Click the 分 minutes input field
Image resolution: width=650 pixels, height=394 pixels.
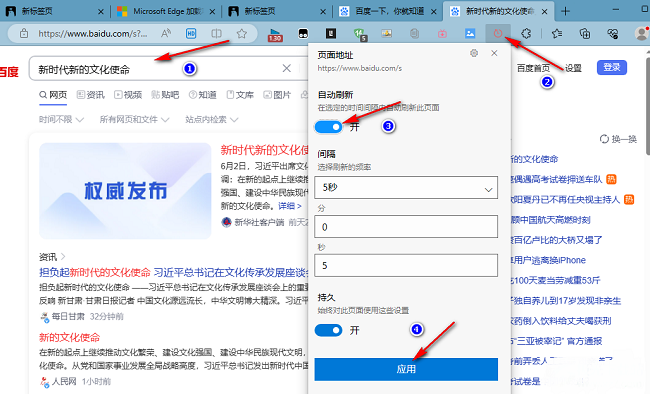click(406, 226)
